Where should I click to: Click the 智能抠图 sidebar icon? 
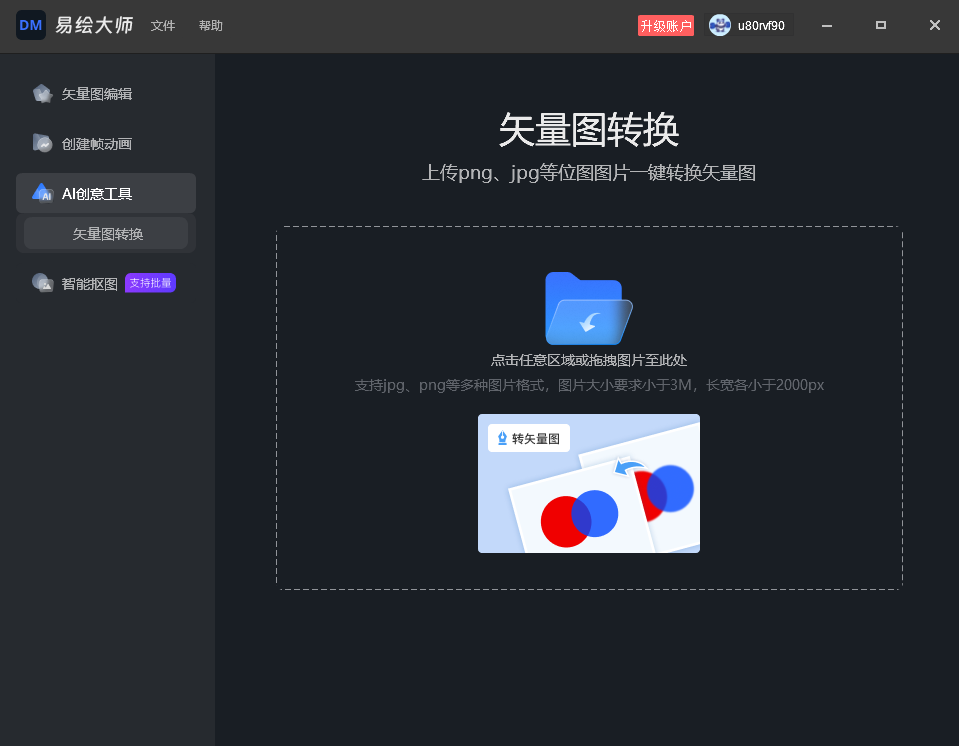(x=42, y=283)
